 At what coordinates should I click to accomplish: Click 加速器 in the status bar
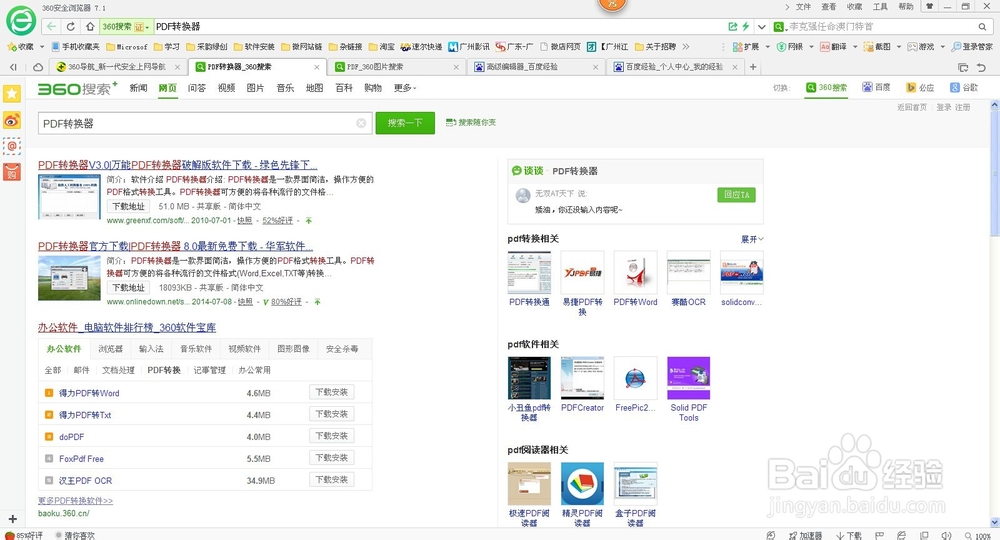(x=805, y=536)
